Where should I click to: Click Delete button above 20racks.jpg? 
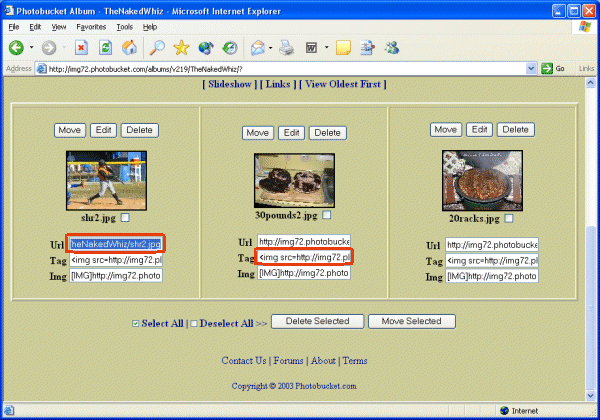pyautogui.click(x=515, y=130)
